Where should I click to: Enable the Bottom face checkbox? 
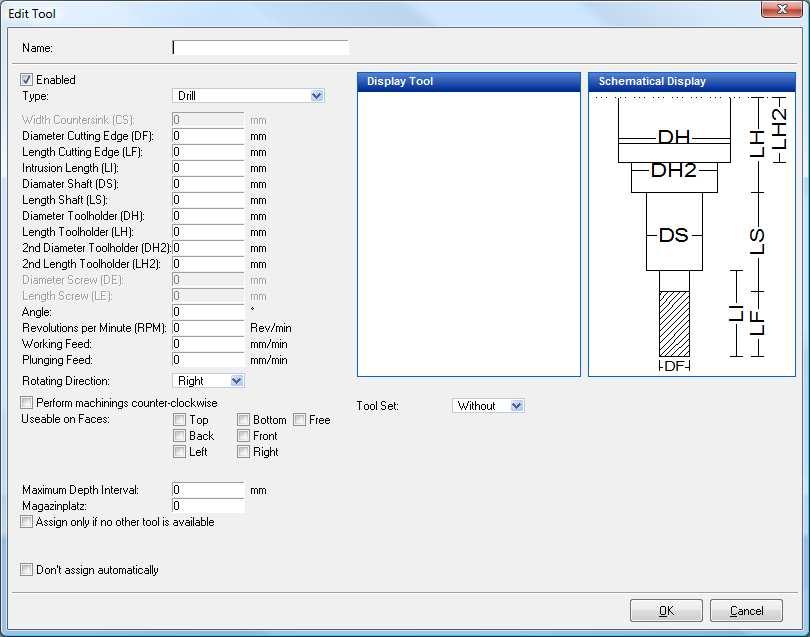[243, 420]
